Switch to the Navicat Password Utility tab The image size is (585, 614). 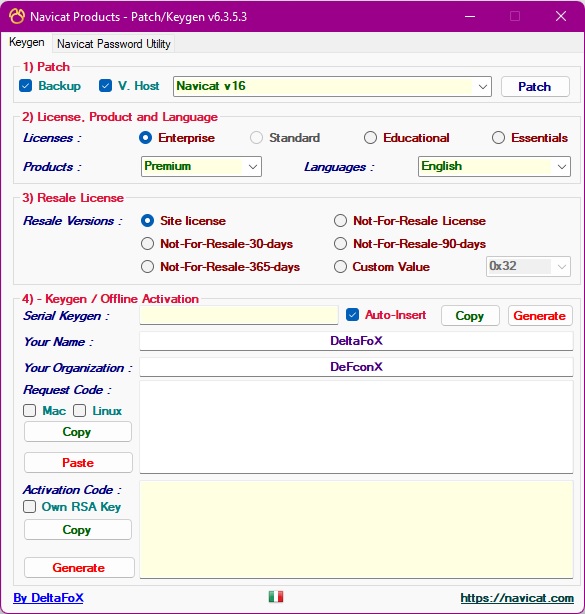[114, 43]
